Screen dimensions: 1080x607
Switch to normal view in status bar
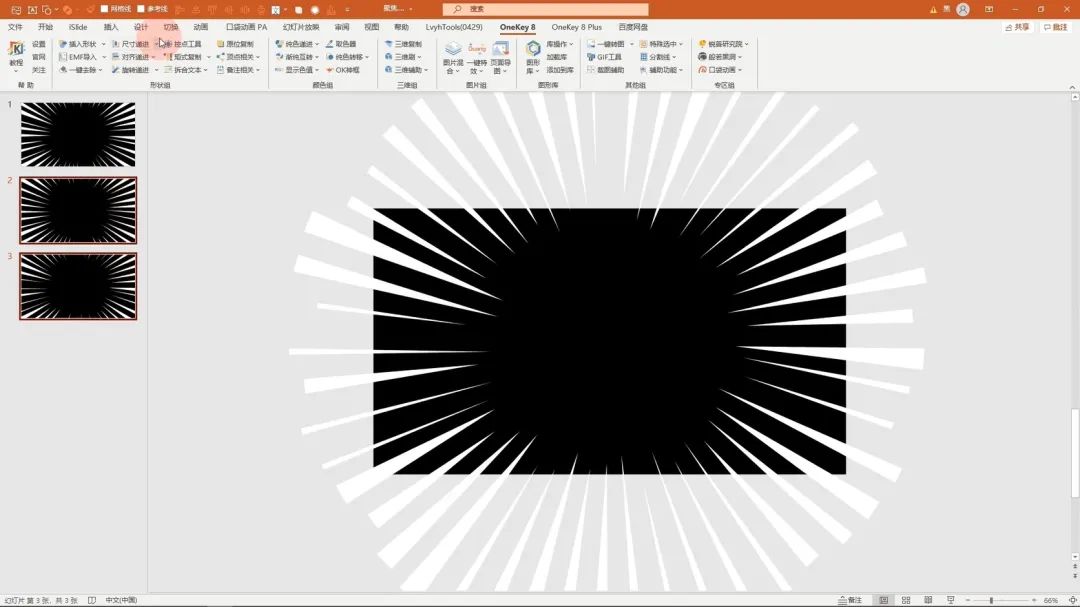[x=884, y=600]
